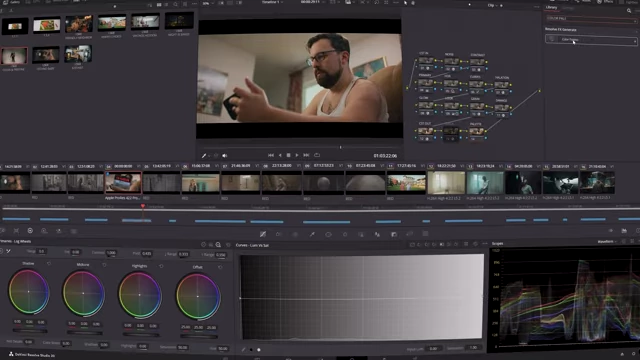Jump to last frame in viewer transport

pos(306,155)
